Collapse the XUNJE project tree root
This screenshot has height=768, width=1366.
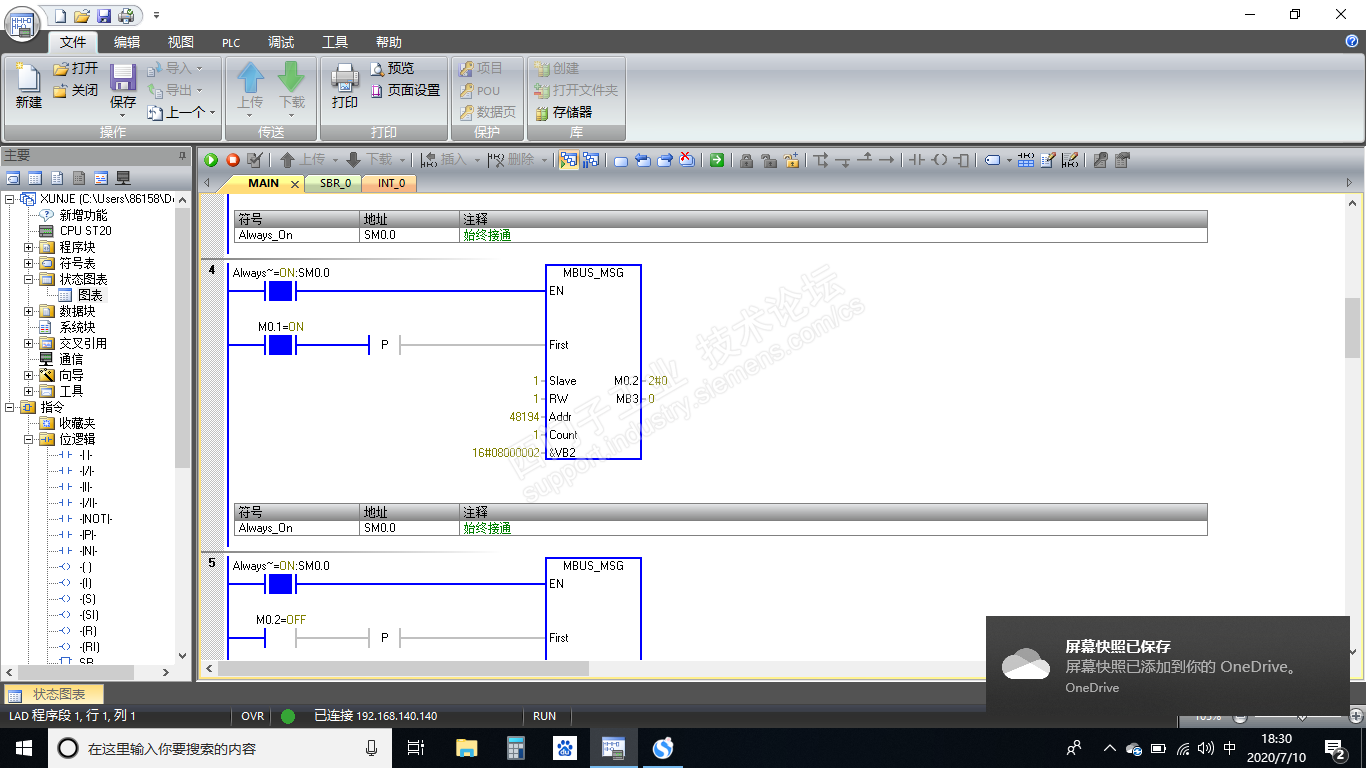coord(10,199)
